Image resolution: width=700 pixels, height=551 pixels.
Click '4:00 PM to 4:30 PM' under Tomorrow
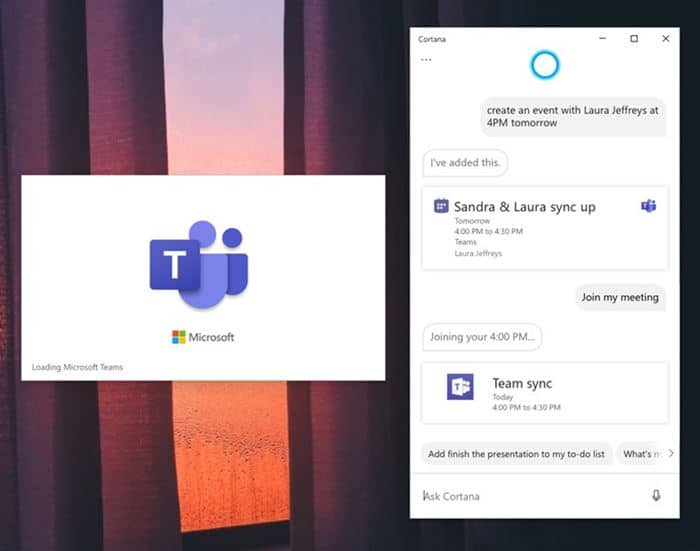point(488,231)
